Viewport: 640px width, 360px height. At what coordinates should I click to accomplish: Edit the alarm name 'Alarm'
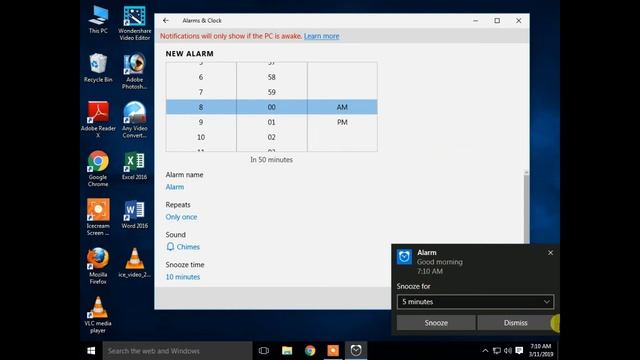coord(175,187)
